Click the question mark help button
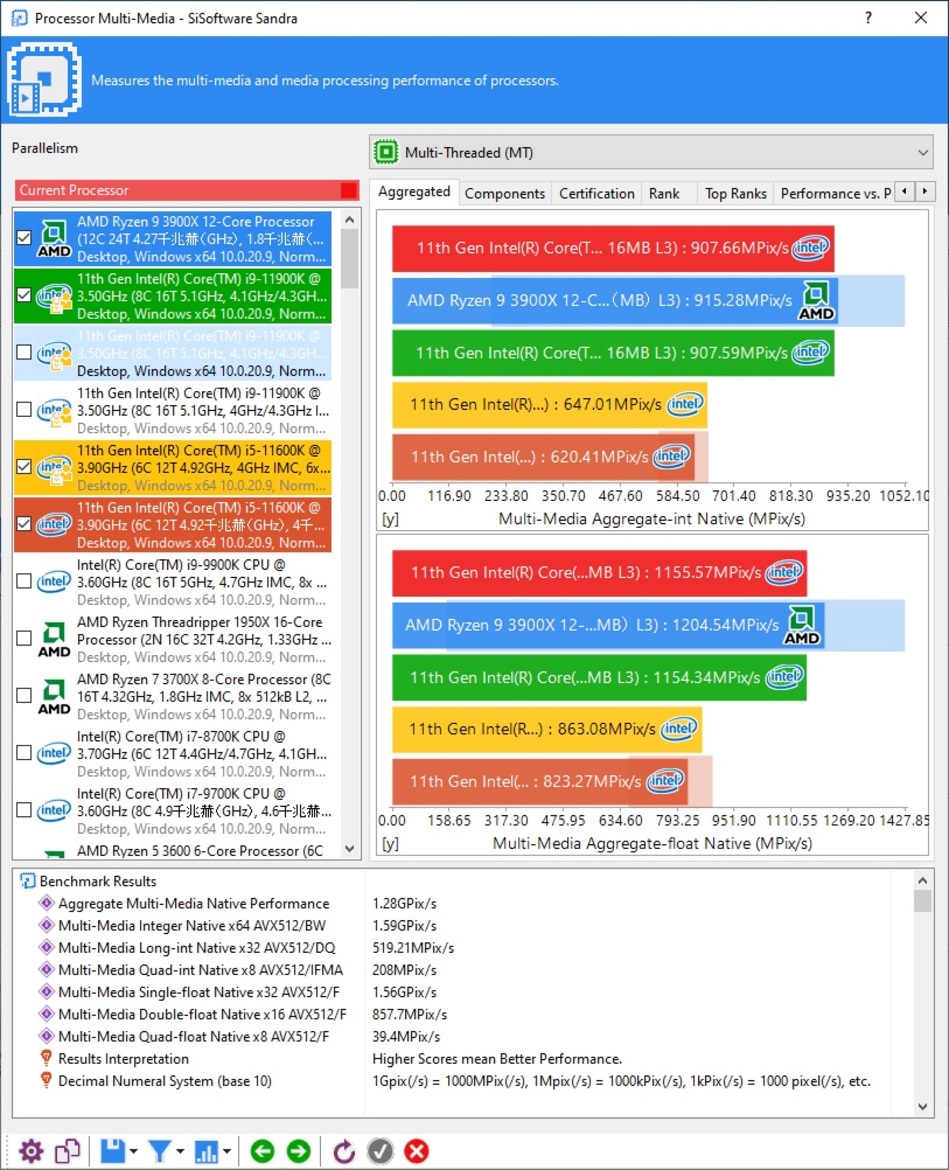949x1170 pixels. click(868, 18)
